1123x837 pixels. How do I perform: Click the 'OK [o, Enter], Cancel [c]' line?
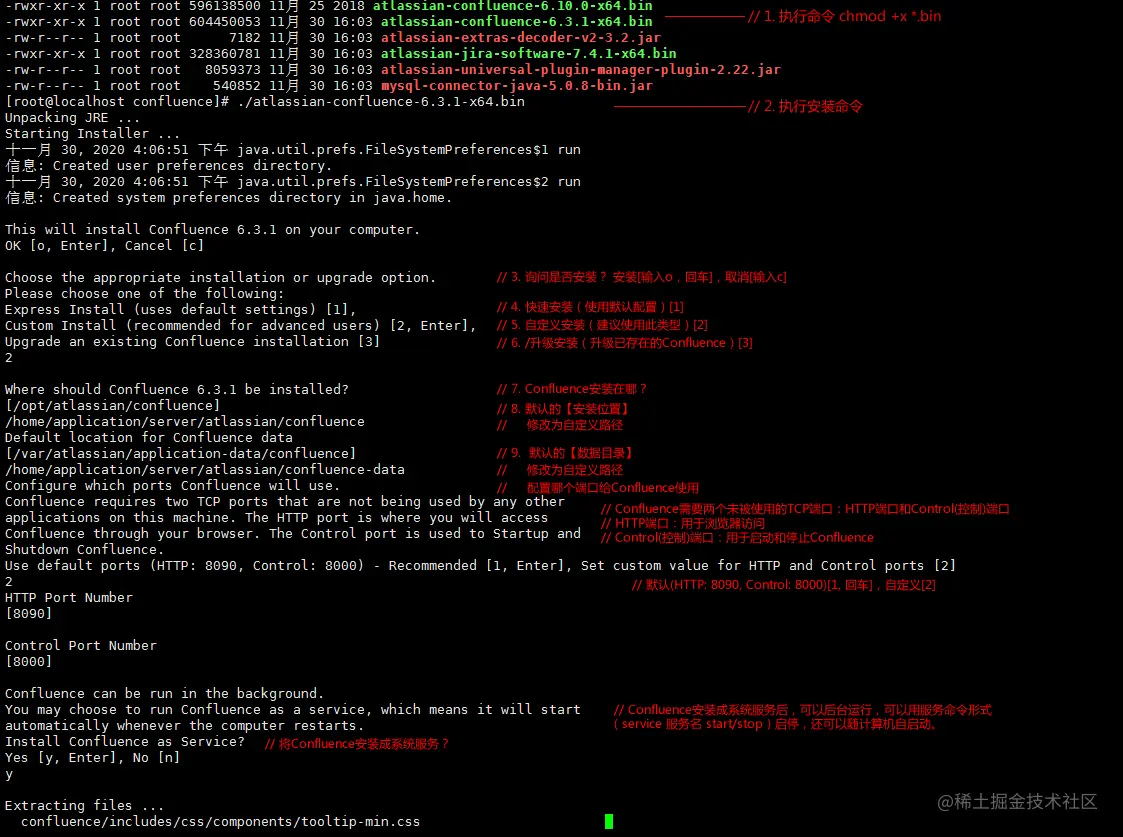pos(105,246)
